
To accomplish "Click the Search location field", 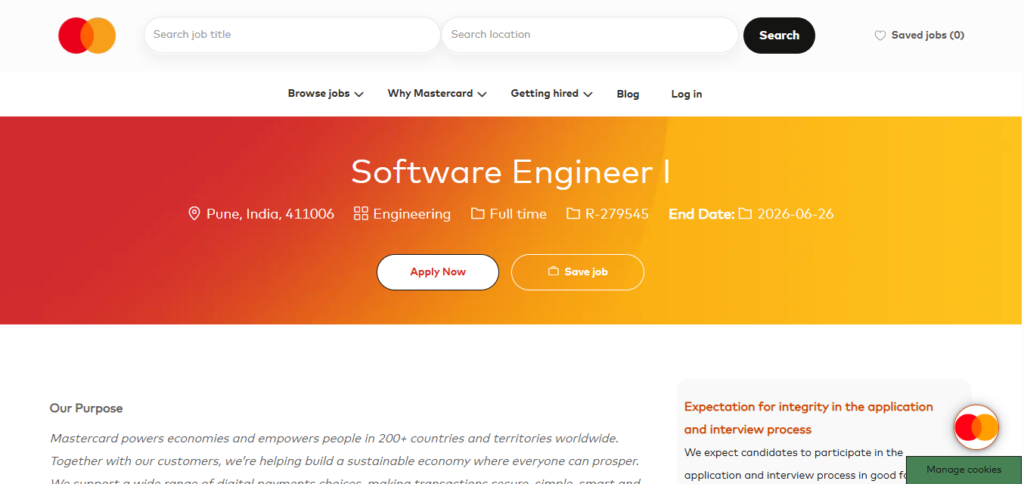I will (x=590, y=35).
